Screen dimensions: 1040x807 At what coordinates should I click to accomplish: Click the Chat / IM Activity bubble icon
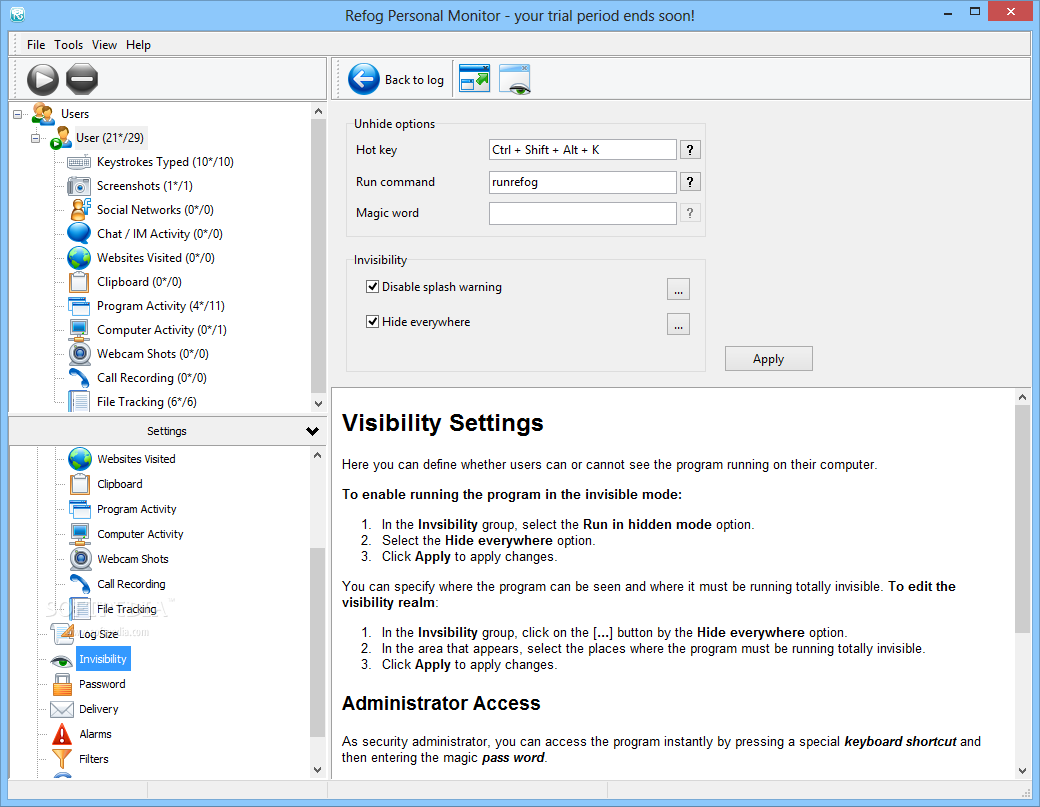tap(79, 233)
